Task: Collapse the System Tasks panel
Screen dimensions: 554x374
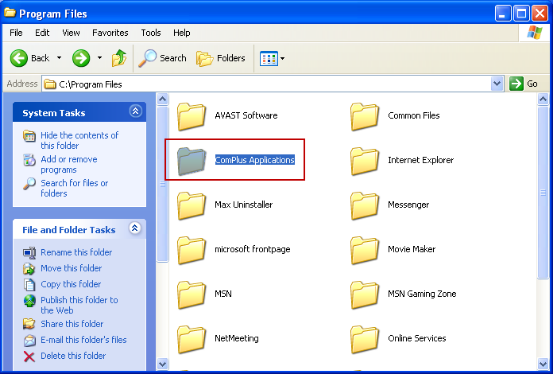Action: pos(135,111)
